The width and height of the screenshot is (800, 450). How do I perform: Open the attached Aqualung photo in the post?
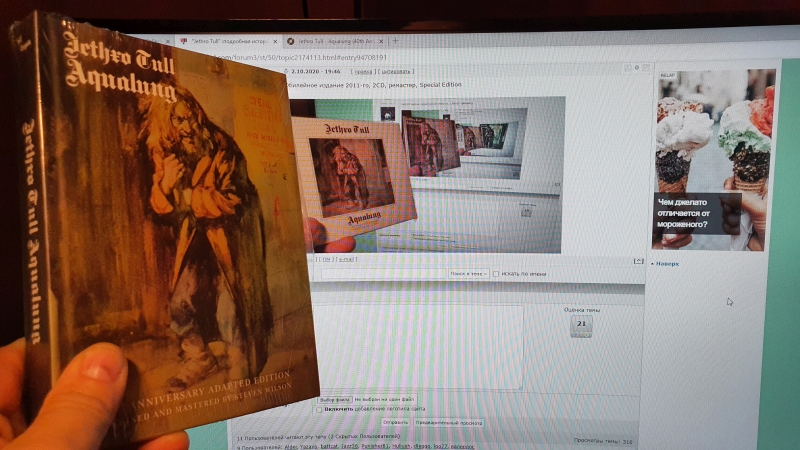428,174
